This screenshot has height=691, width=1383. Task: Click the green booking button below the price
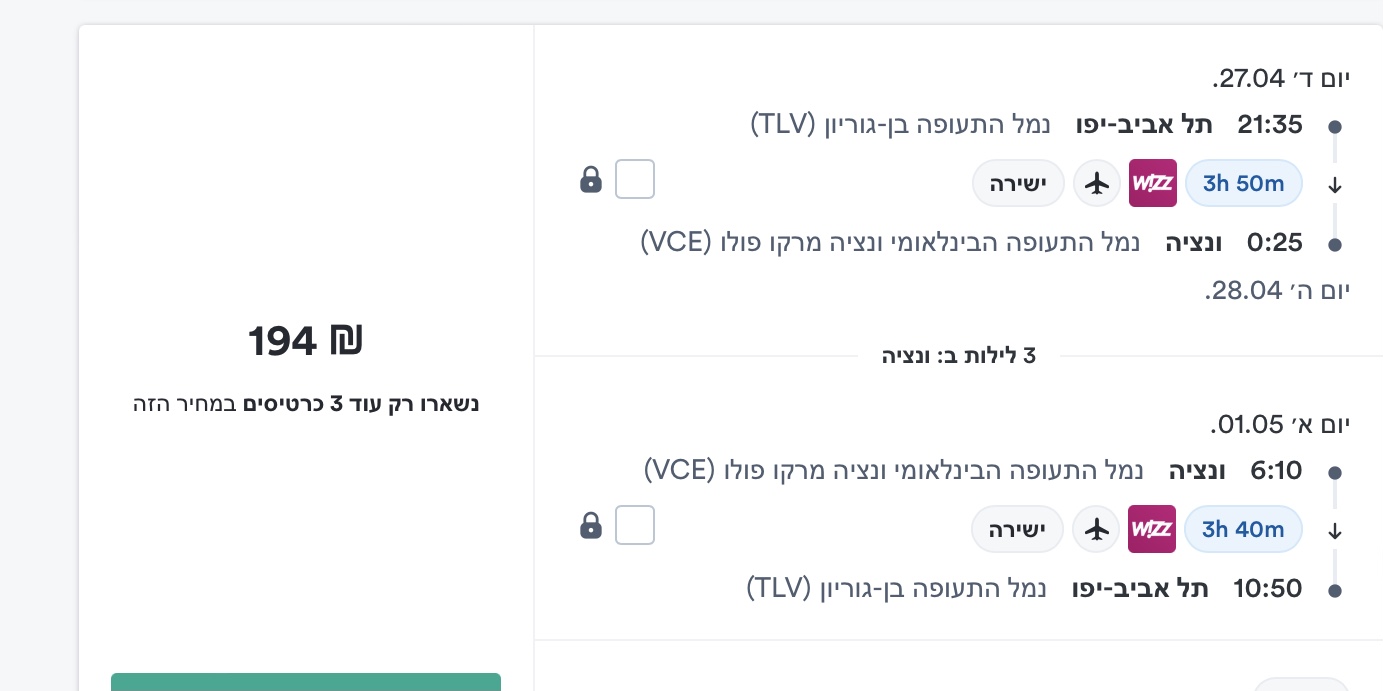point(305,682)
